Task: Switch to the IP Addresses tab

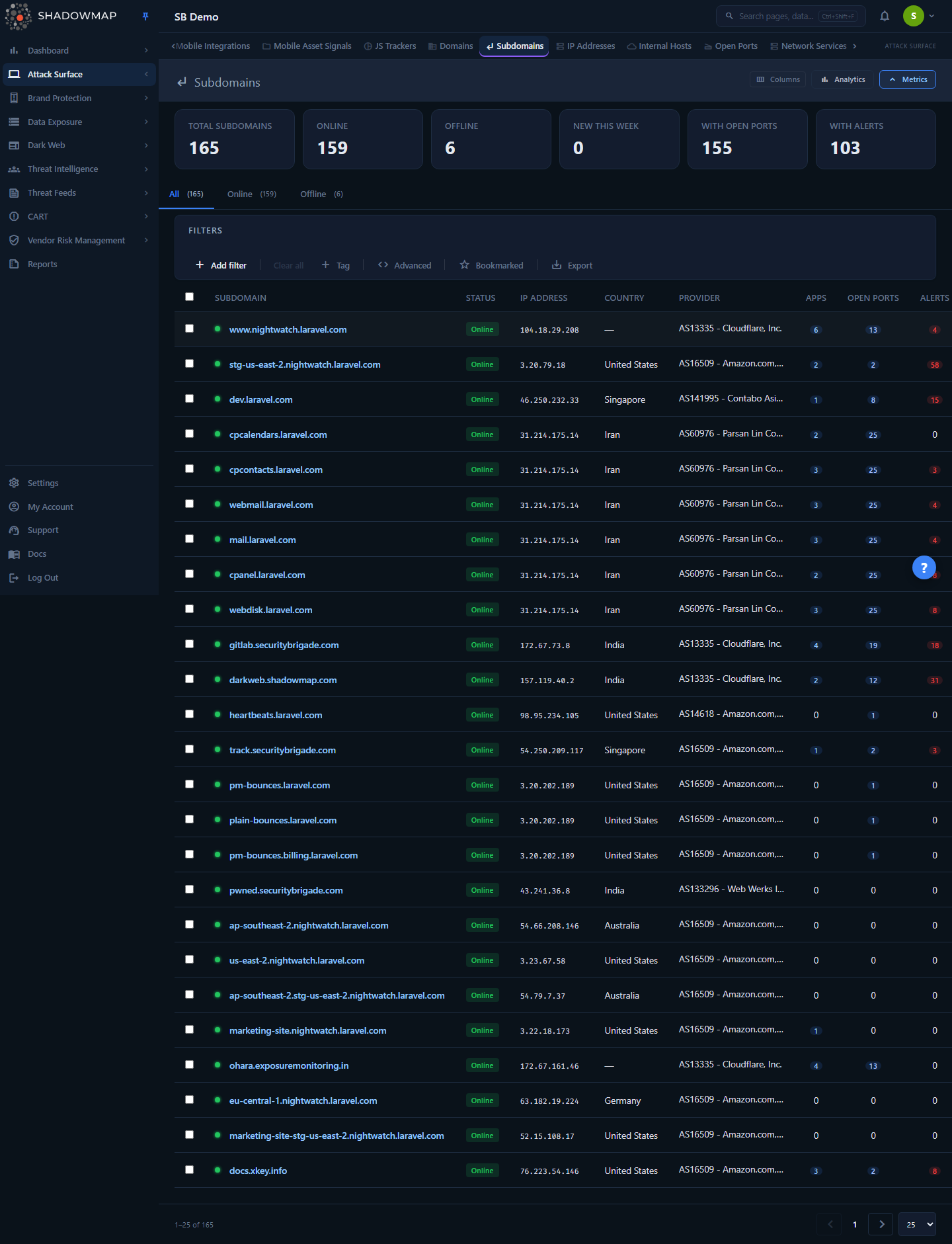Action: pos(585,46)
